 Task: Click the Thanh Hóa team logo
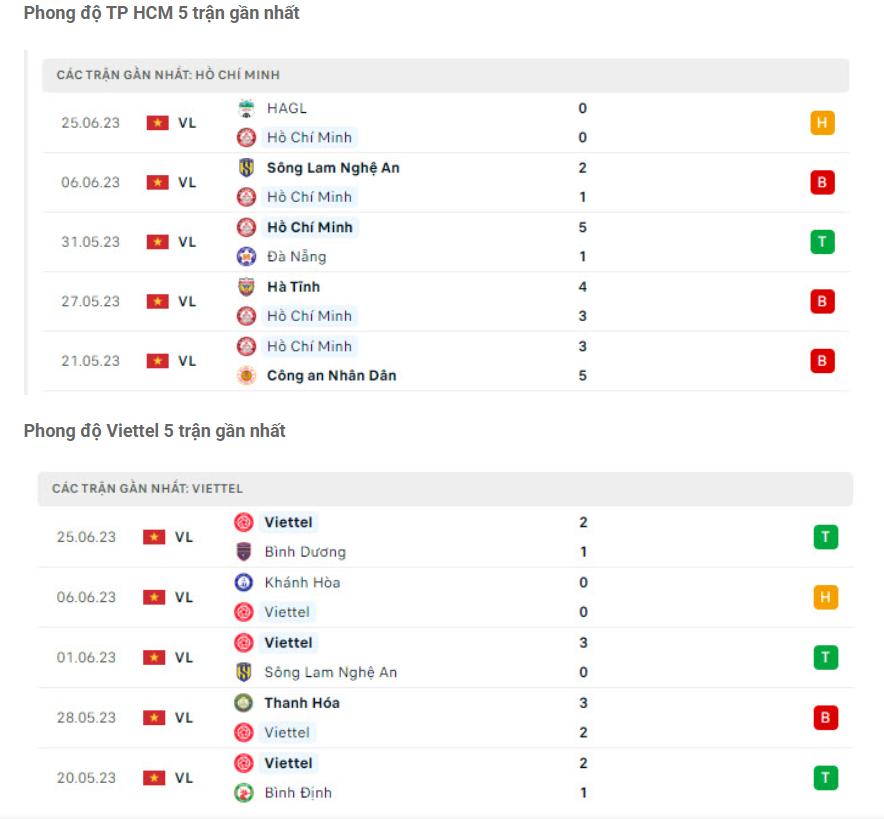243,703
